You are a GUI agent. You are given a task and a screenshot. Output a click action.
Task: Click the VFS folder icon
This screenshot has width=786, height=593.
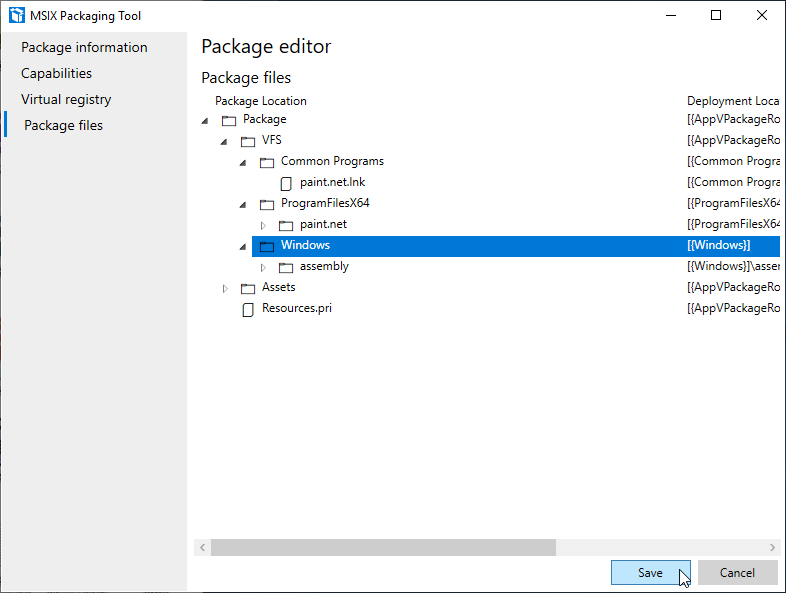click(248, 141)
